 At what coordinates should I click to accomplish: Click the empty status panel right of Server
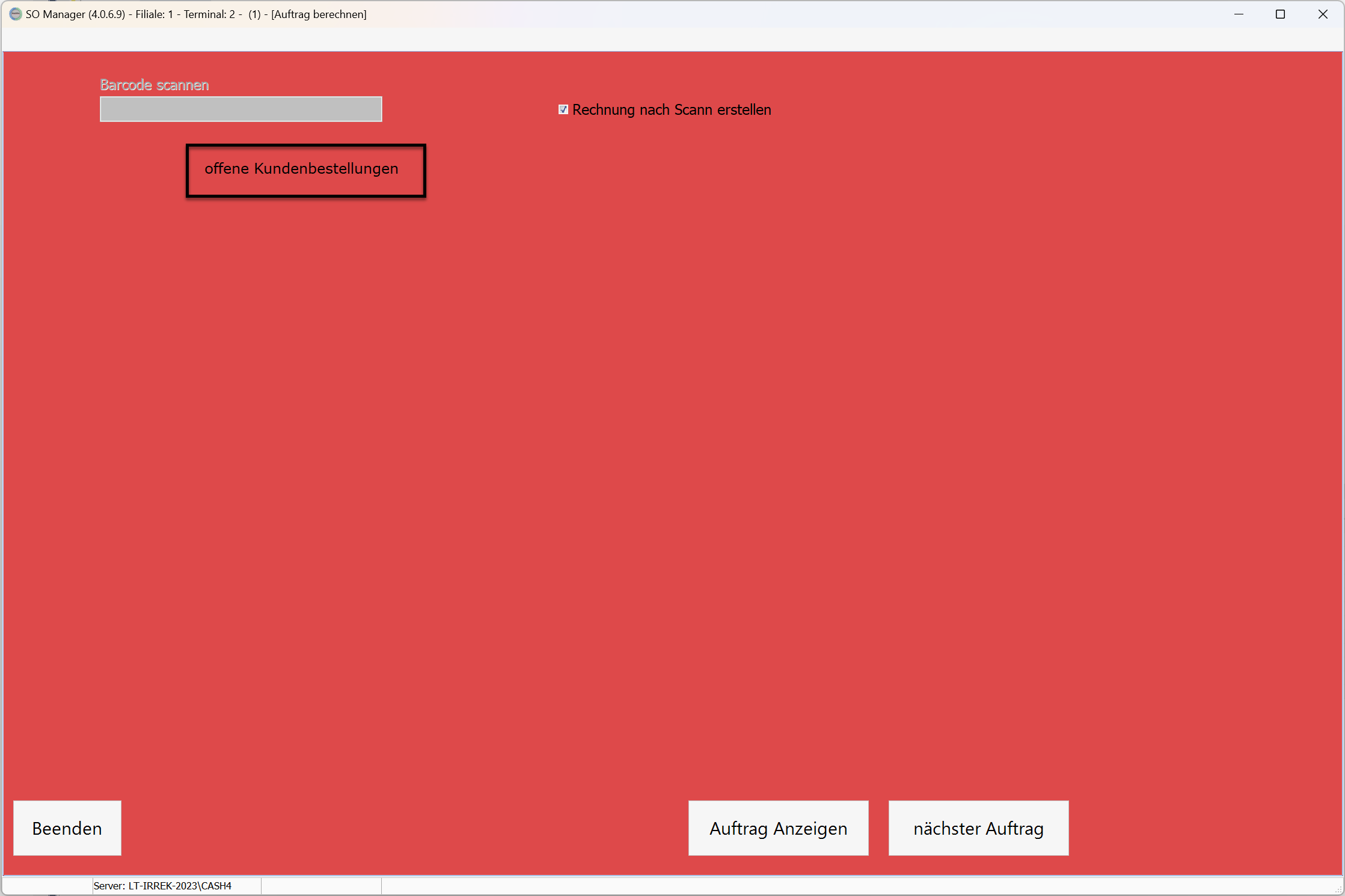[321, 886]
